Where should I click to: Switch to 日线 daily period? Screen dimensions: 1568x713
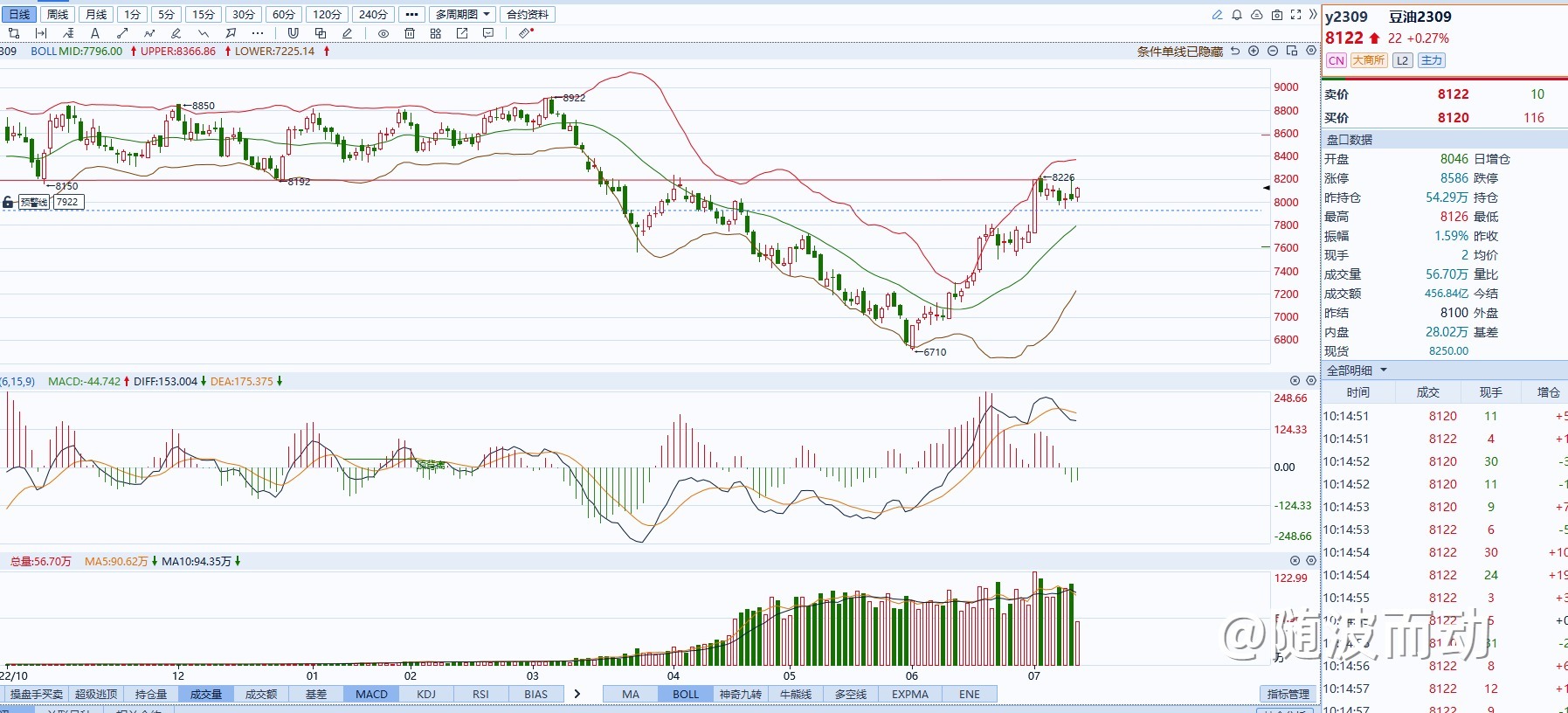(18, 14)
